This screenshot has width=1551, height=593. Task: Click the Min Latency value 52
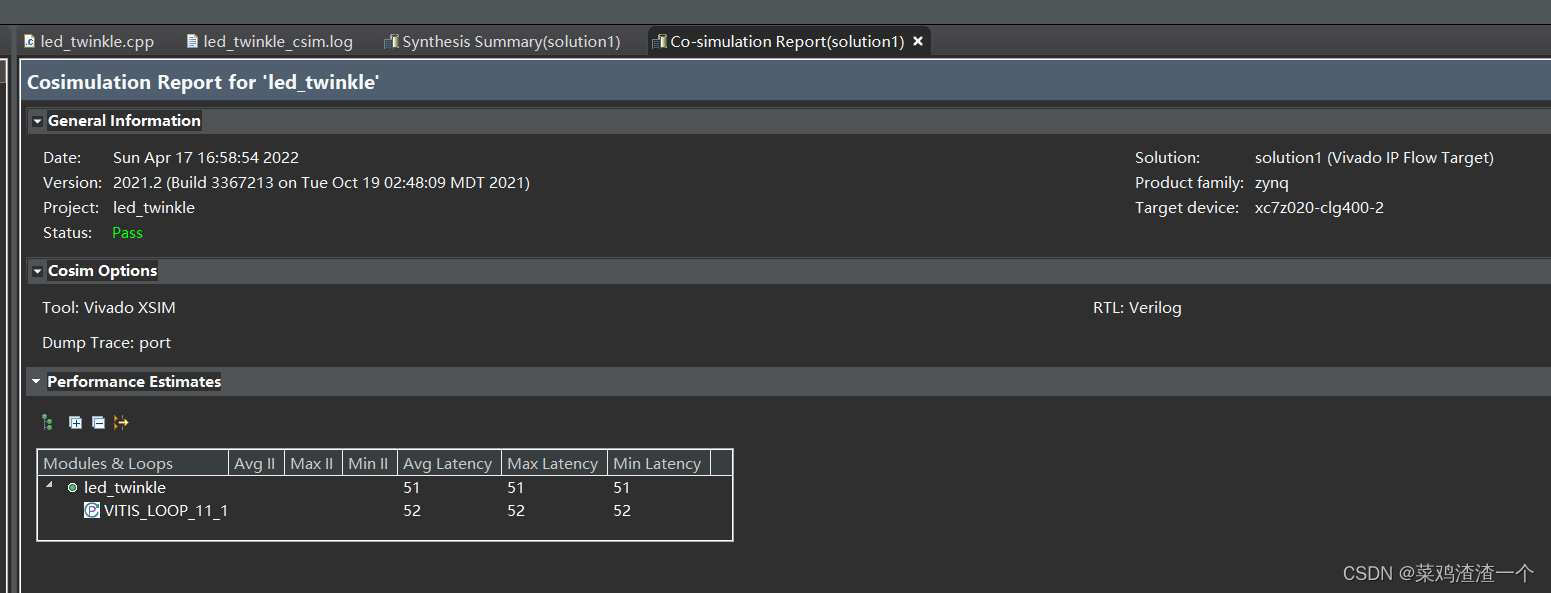[x=622, y=510]
